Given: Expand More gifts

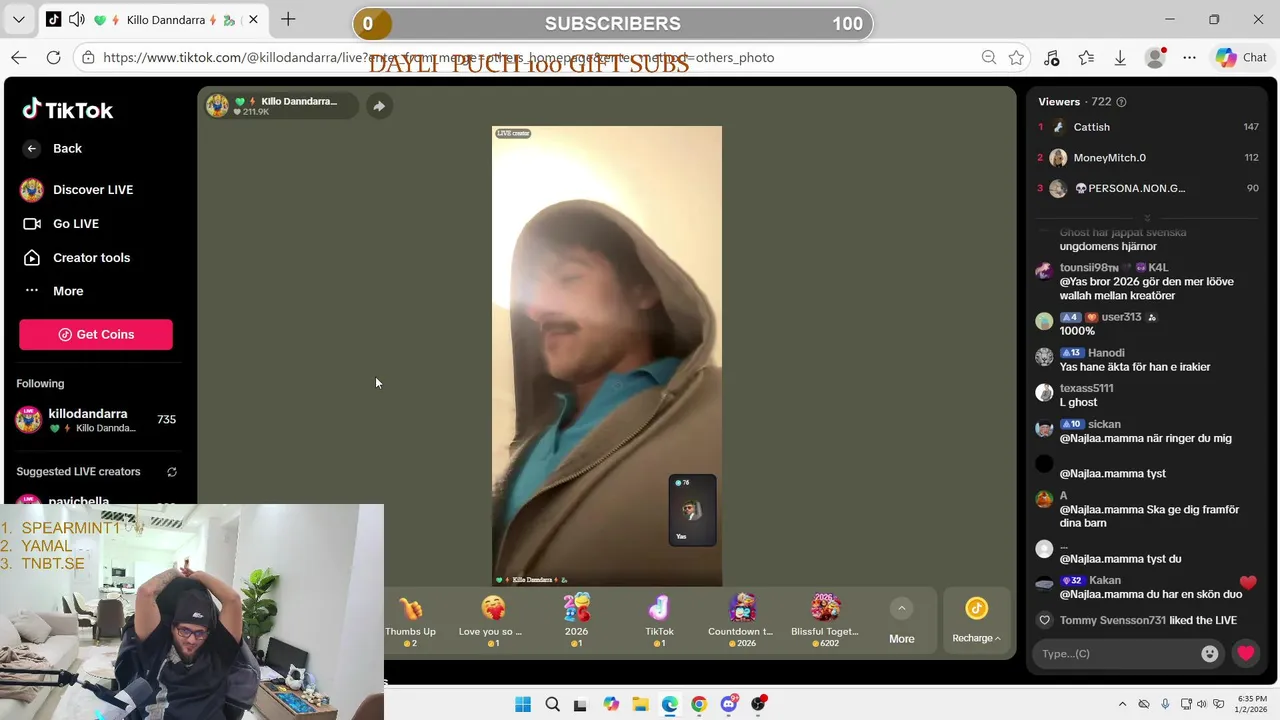Looking at the screenshot, I should point(901,621).
